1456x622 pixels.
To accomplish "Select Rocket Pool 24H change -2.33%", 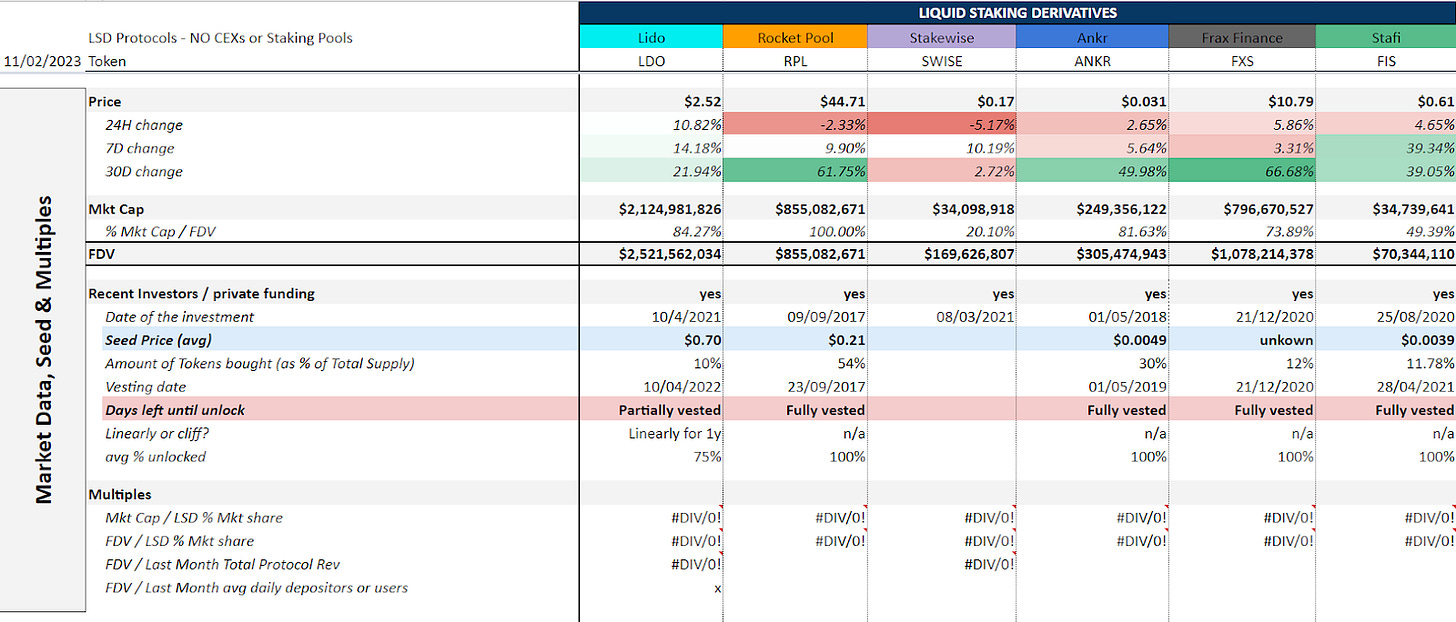I will [796, 125].
